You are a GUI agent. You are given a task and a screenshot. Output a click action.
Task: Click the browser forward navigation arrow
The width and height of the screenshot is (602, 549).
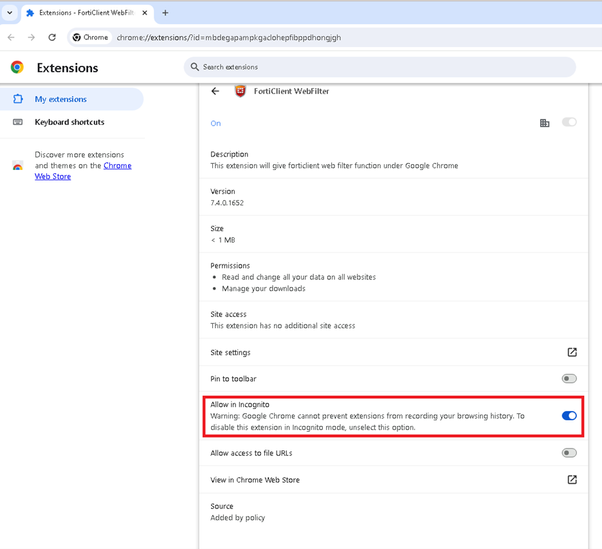click(31, 37)
